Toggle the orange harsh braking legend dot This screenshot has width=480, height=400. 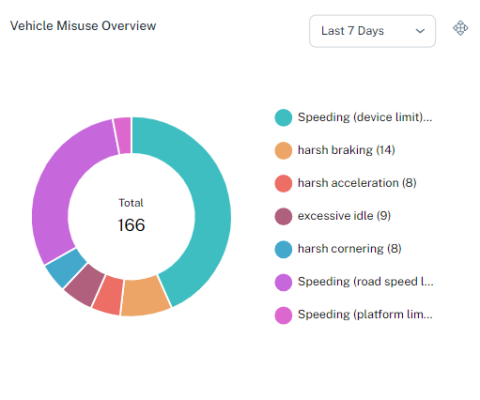point(283,150)
